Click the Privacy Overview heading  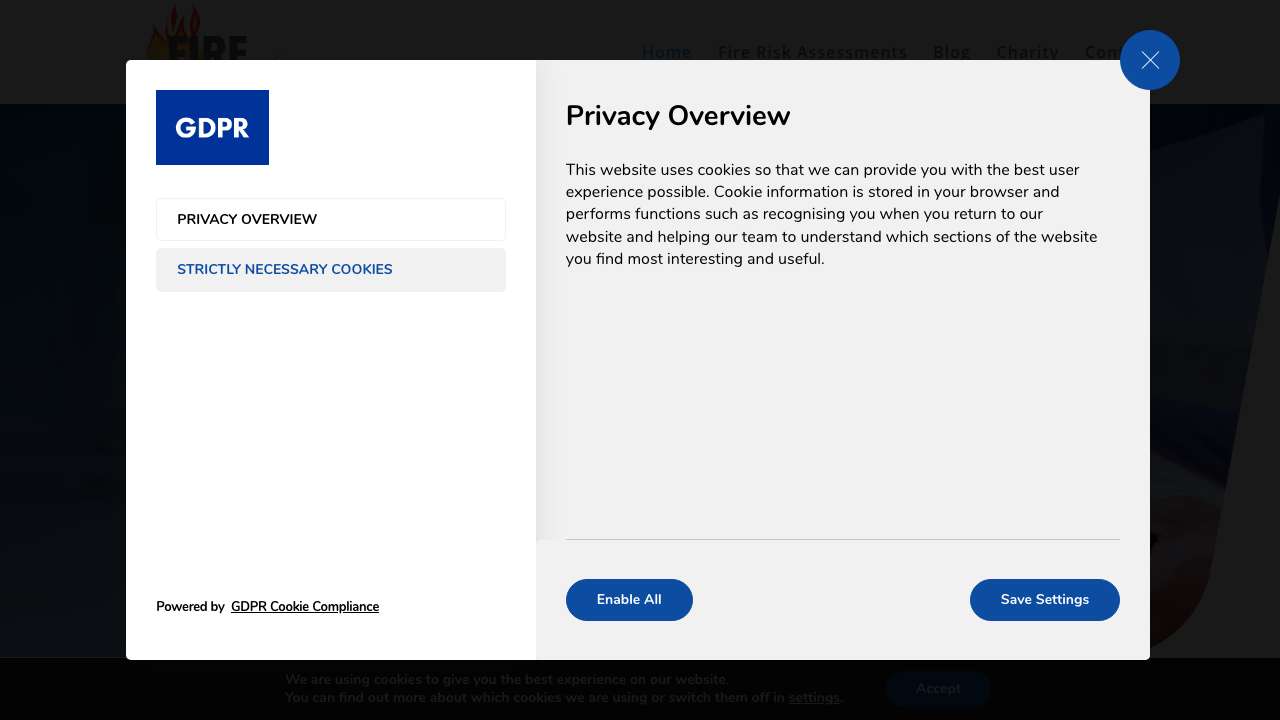[x=678, y=116]
